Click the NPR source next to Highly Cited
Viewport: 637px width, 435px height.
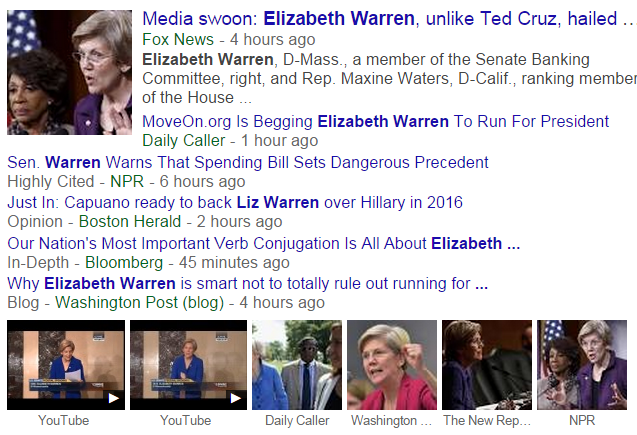[127, 182]
